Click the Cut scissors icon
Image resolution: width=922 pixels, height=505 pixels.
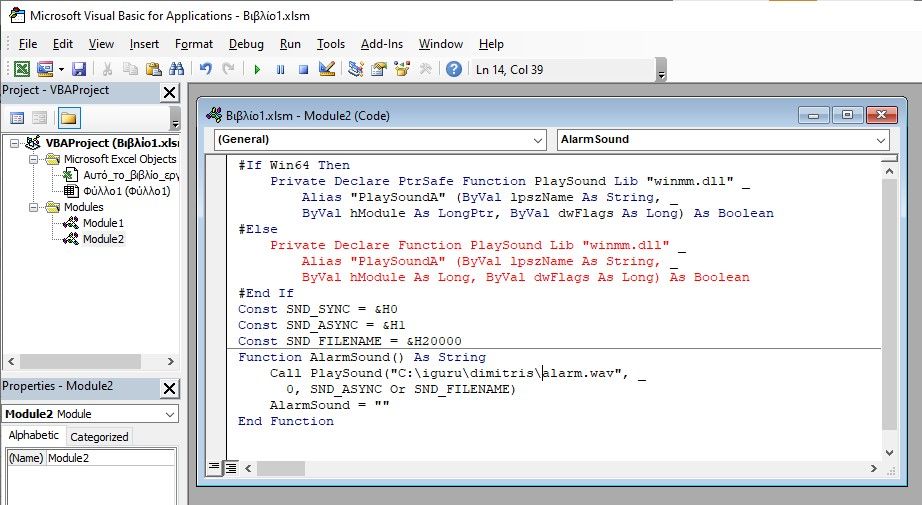107,69
